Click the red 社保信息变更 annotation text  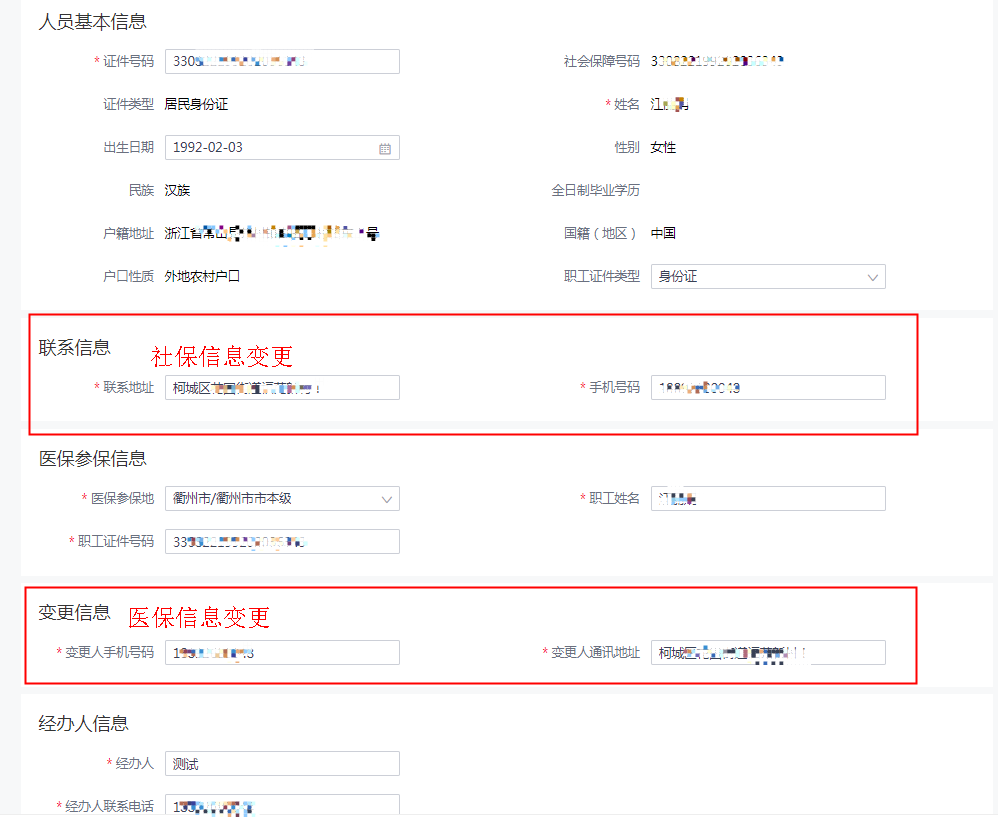pos(222,356)
